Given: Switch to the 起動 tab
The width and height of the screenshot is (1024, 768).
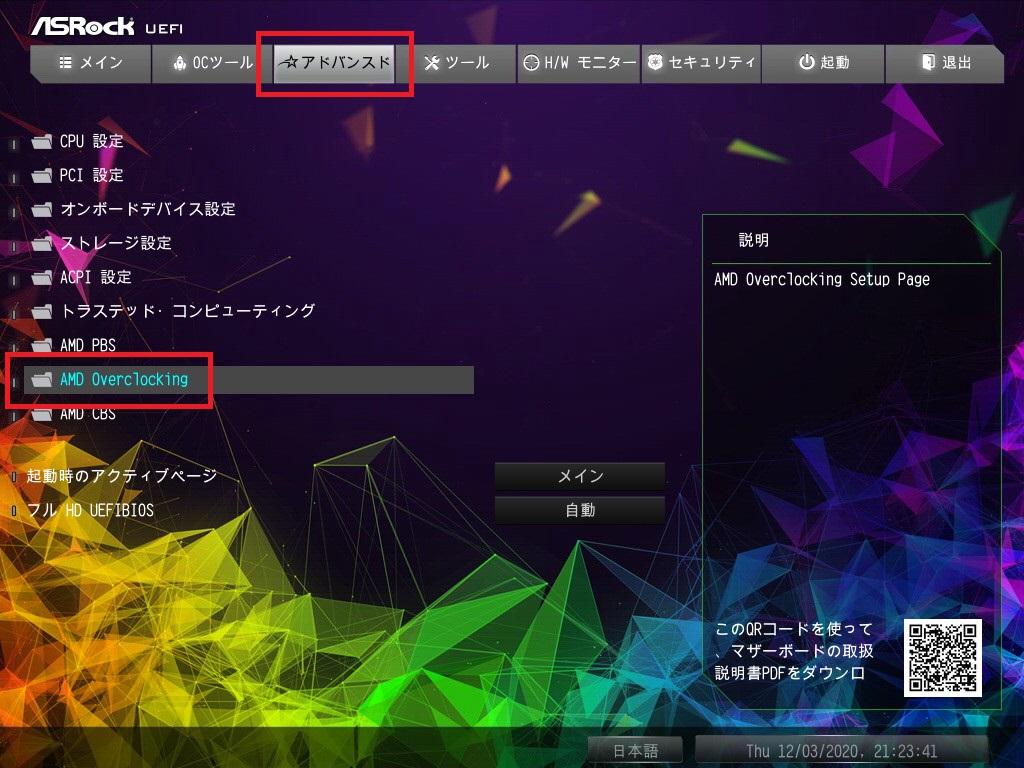Looking at the screenshot, I should pyautogui.click(x=824, y=63).
